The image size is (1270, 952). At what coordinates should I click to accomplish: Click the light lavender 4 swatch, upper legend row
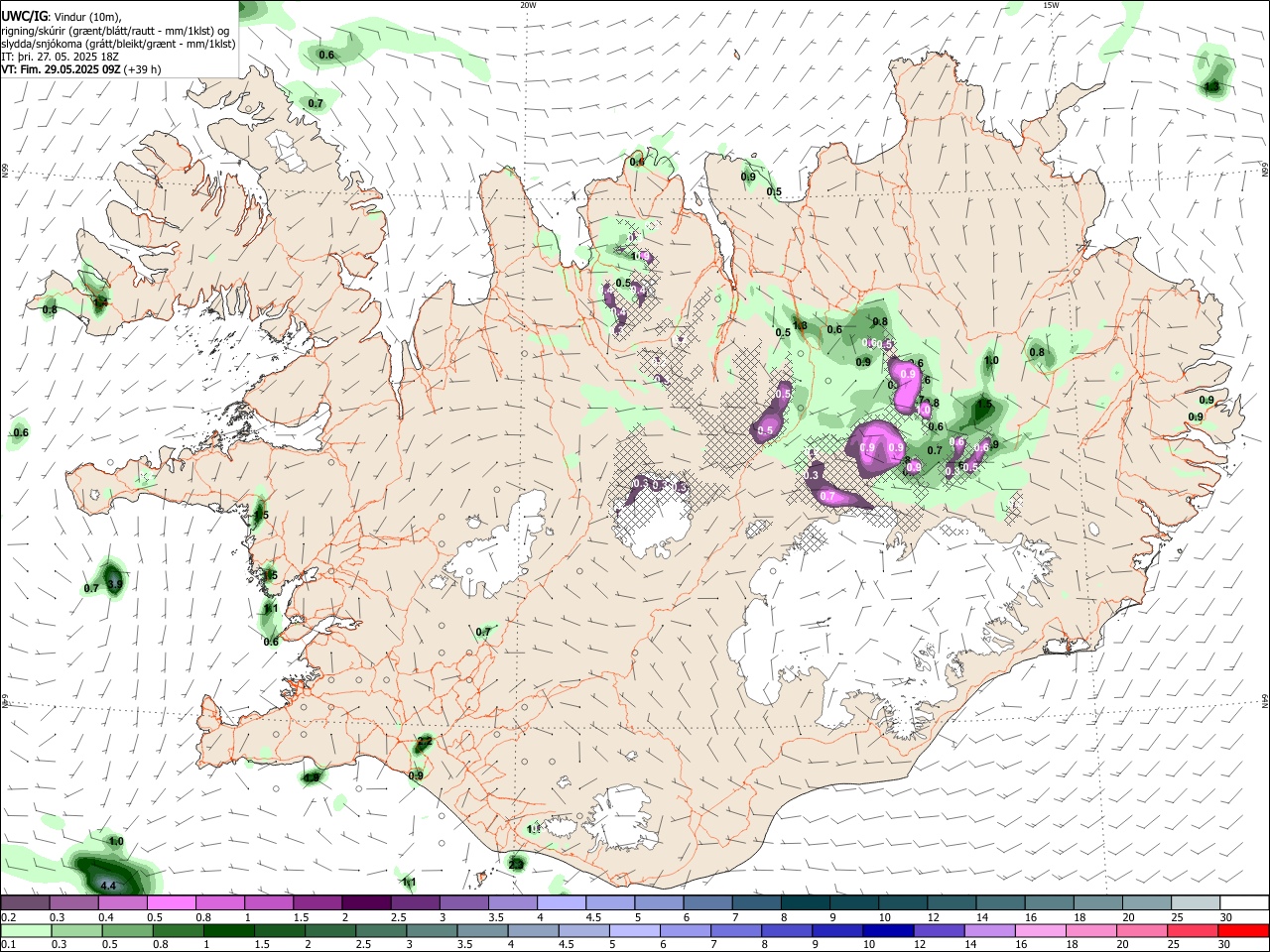(560, 902)
